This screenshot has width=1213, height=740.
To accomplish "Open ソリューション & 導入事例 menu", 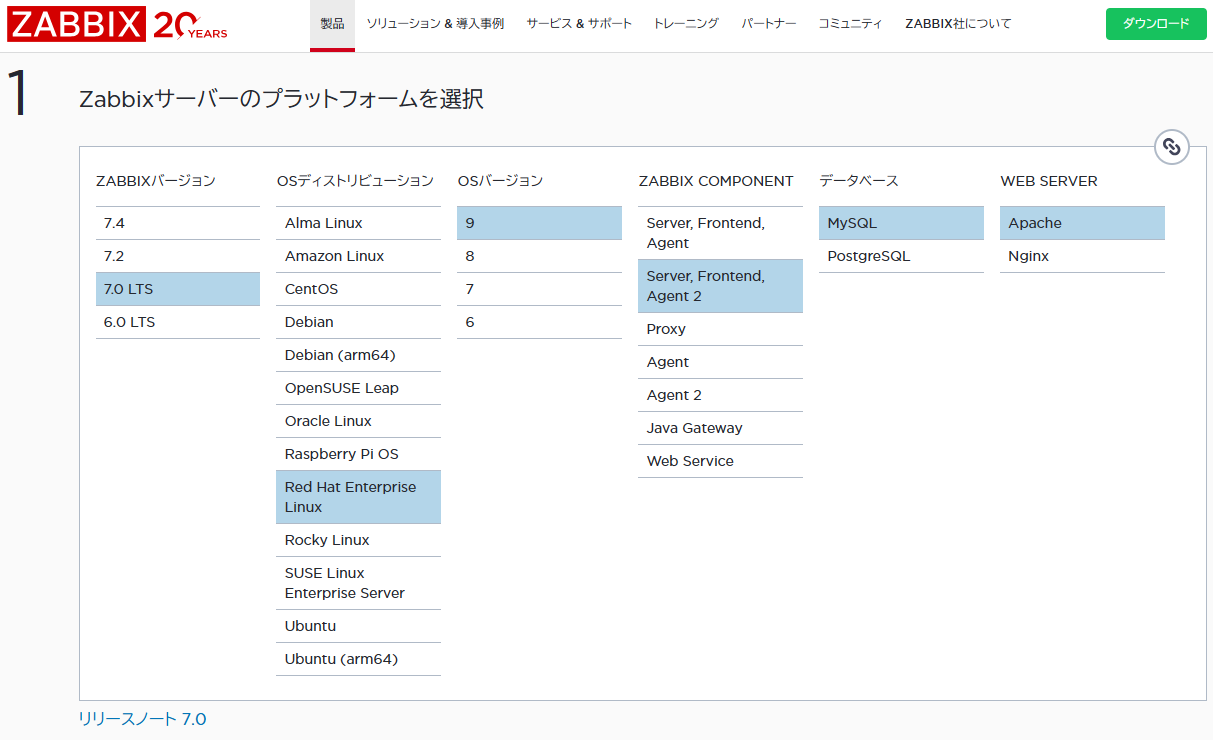I will point(435,24).
